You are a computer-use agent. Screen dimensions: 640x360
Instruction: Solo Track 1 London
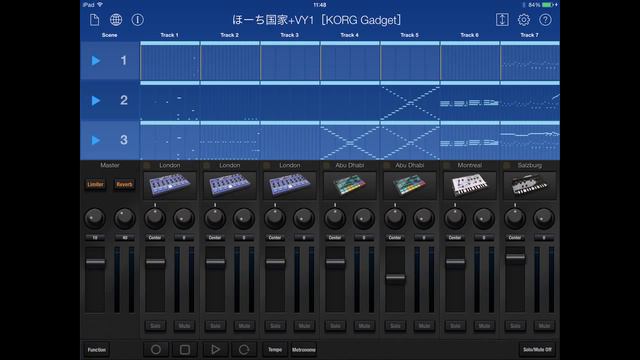coord(156,326)
